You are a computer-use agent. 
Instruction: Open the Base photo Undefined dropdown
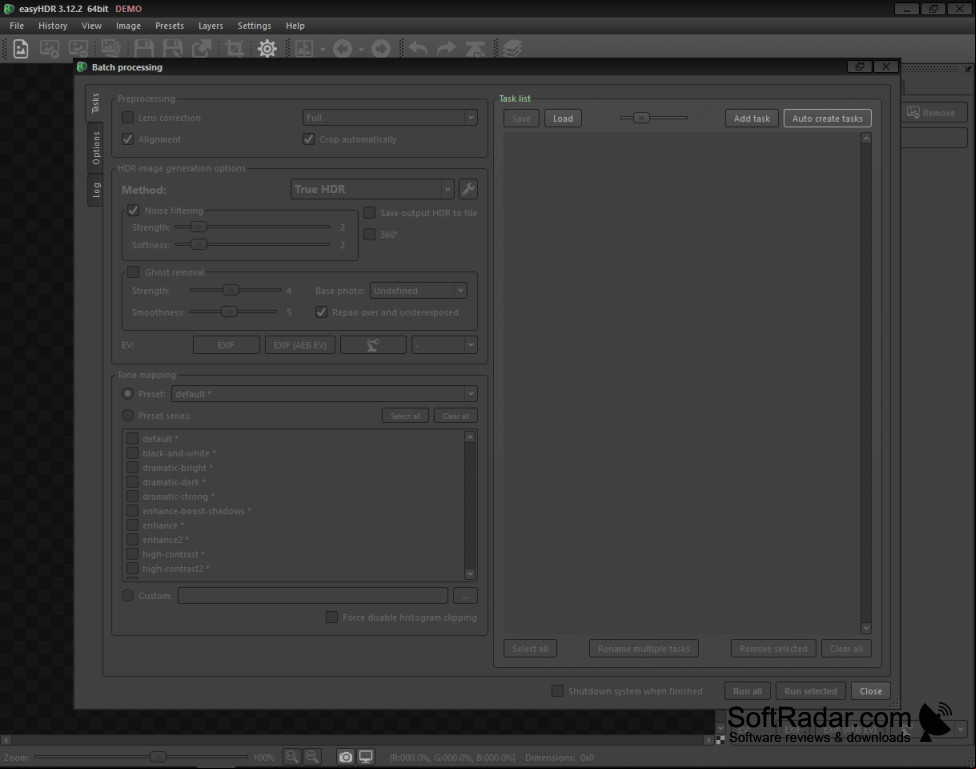click(x=418, y=291)
